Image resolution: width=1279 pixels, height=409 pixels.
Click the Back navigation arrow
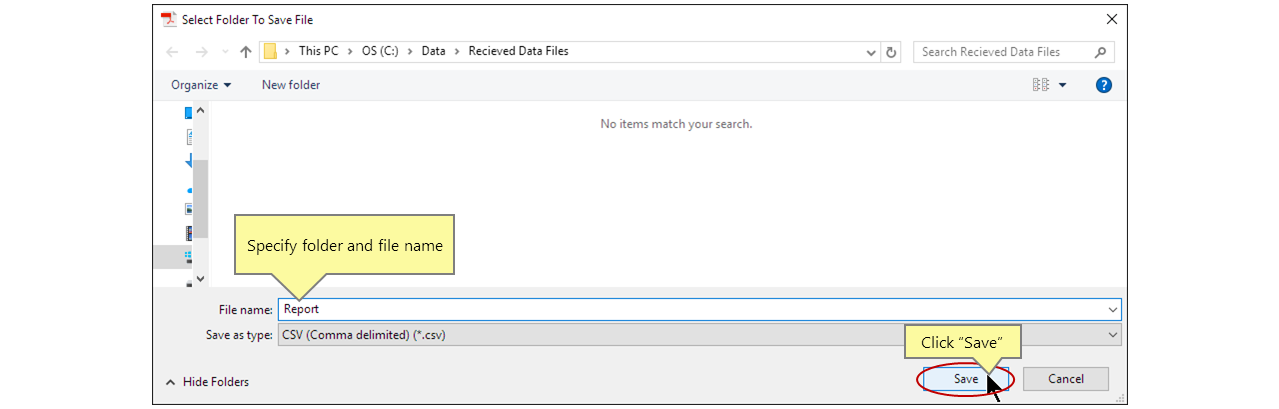(x=172, y=52)
